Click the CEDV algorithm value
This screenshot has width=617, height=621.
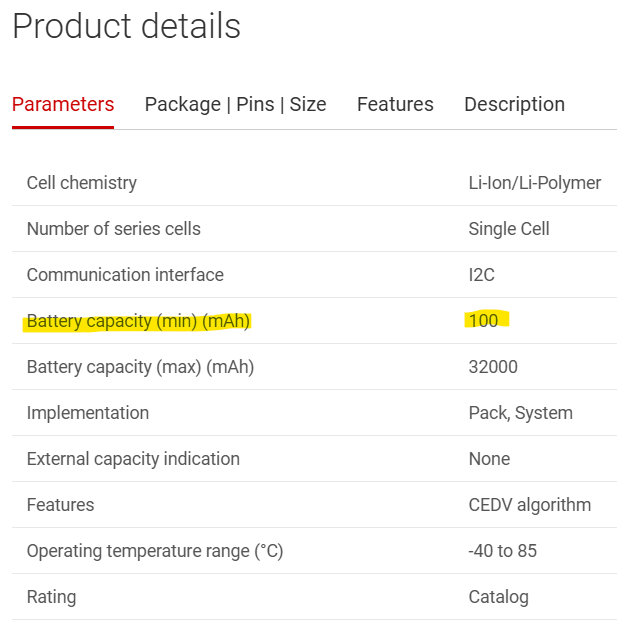(x=529, y=505)
